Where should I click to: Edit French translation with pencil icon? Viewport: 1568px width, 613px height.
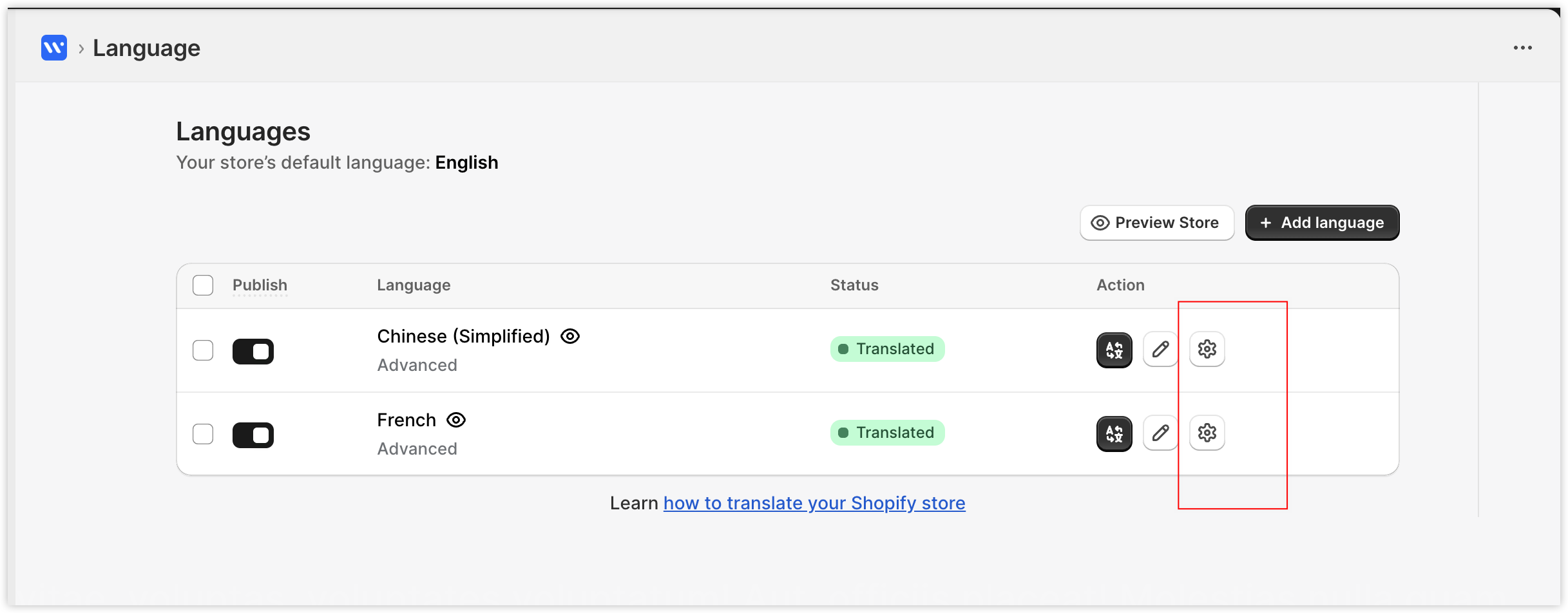pyautogui.click(x=1160, y=433)
